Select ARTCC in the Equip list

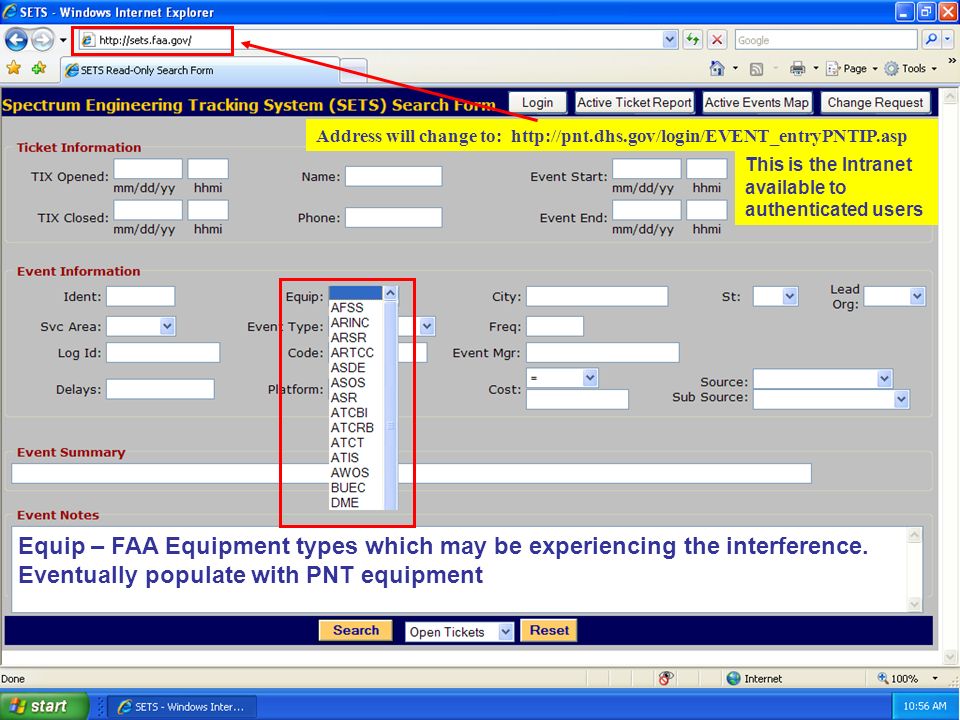coord(356,353)
